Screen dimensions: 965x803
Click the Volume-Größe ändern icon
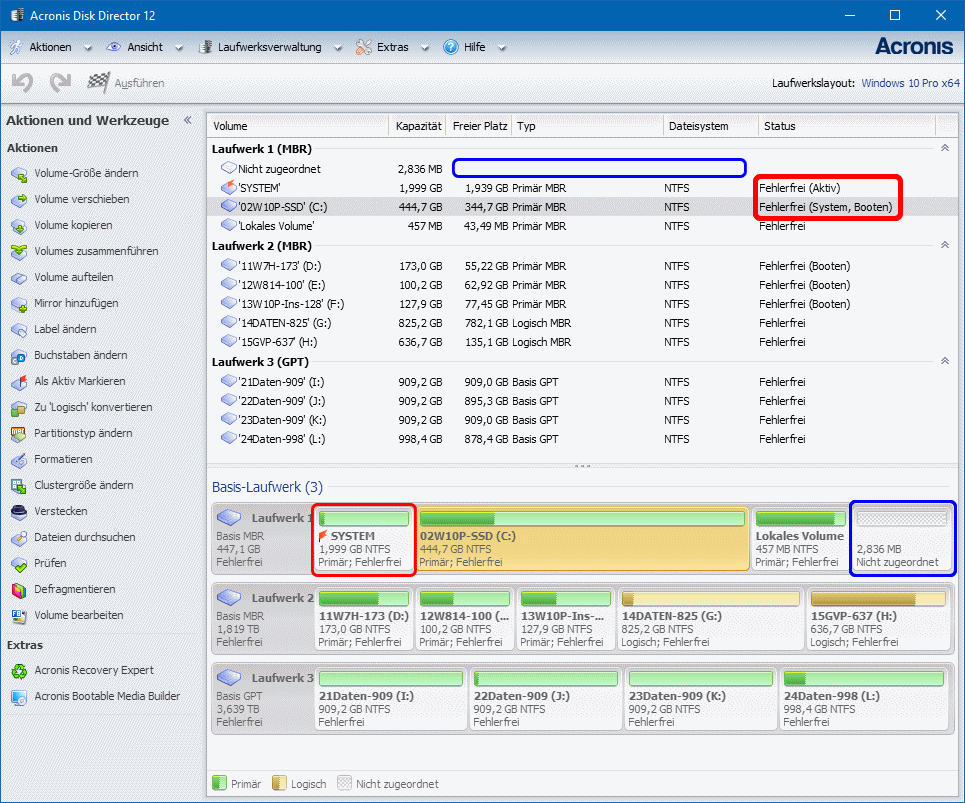point(19,174)
